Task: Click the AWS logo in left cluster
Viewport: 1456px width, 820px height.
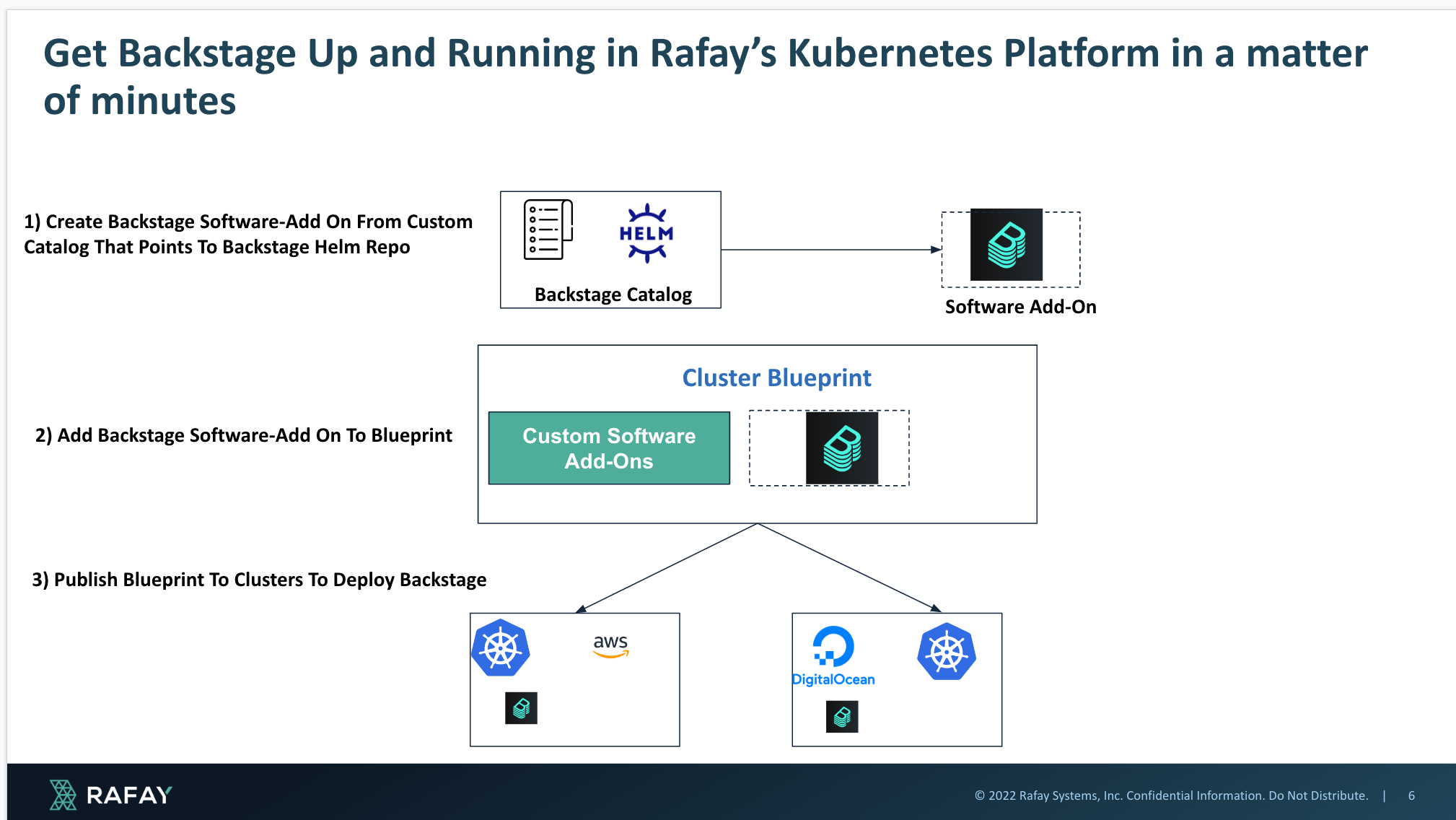Action: pos(610,645)
